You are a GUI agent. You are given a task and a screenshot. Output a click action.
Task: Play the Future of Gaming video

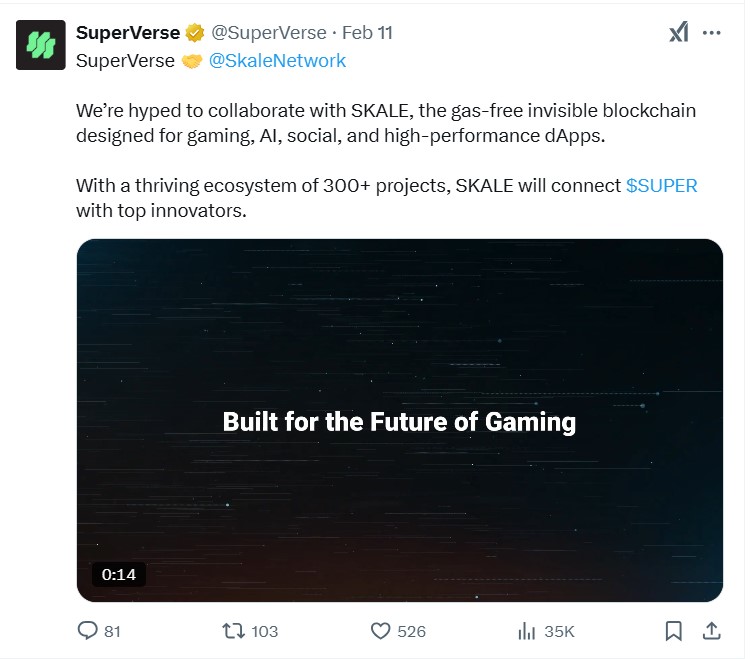click(x=399, y=421)
